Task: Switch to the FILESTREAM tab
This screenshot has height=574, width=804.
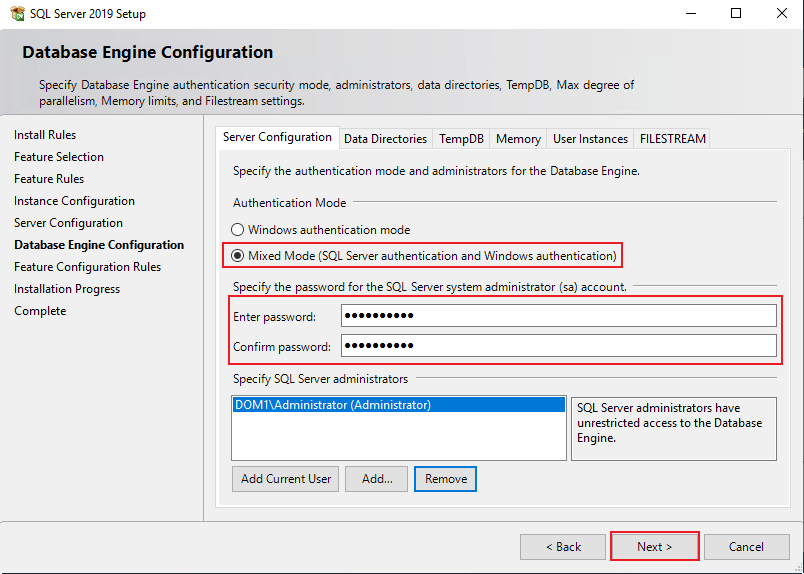Action: 672,139
